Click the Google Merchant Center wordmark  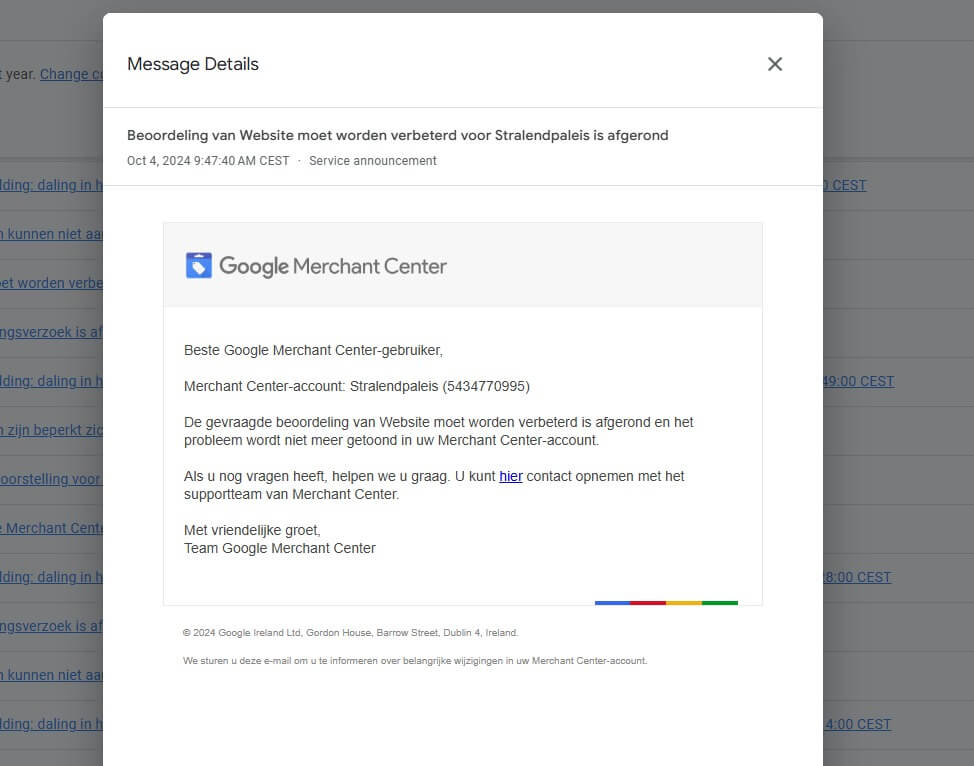coord(333,267)
